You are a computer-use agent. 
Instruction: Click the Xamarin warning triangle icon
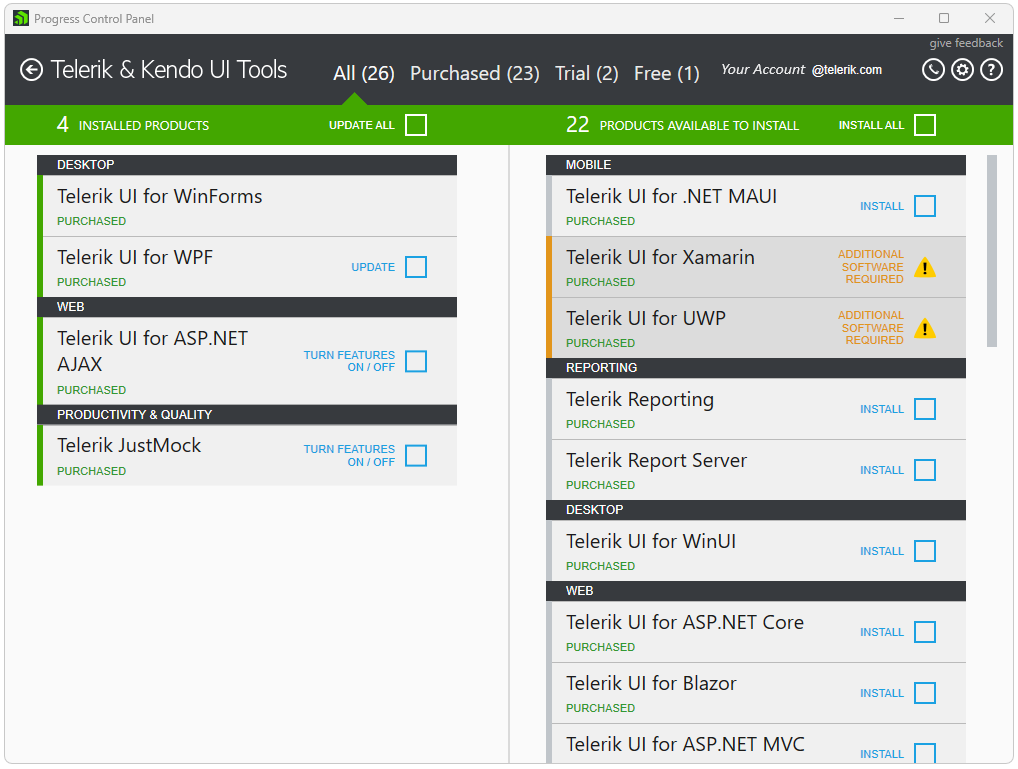point(925,267)
